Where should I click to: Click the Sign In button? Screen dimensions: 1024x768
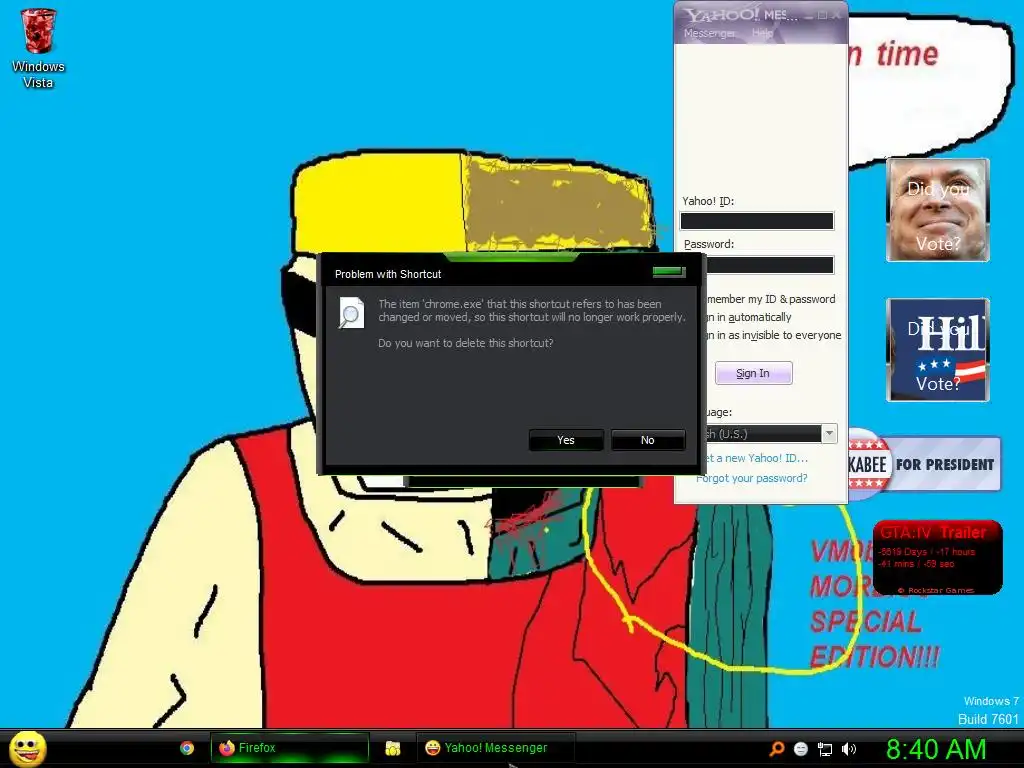coord(753,373)
